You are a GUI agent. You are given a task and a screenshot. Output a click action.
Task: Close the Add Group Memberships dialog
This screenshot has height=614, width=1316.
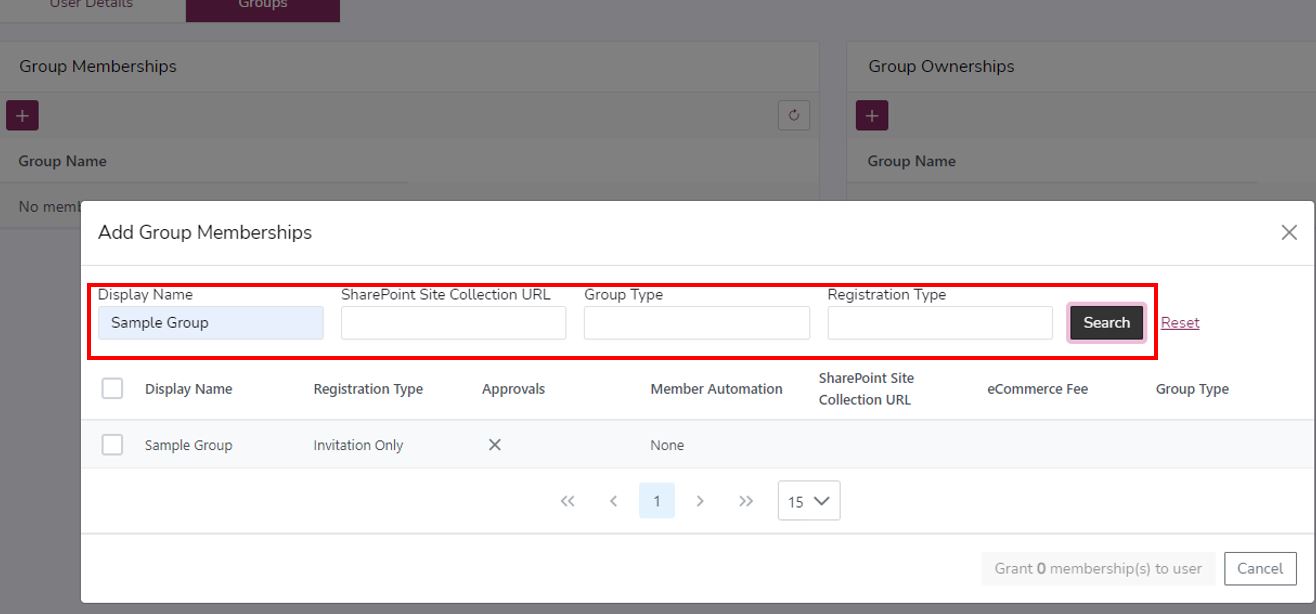tap(1289, 232)
